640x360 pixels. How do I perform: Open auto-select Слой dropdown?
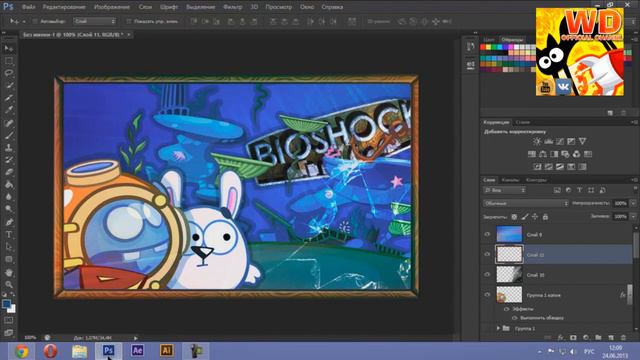pos(95,21)
